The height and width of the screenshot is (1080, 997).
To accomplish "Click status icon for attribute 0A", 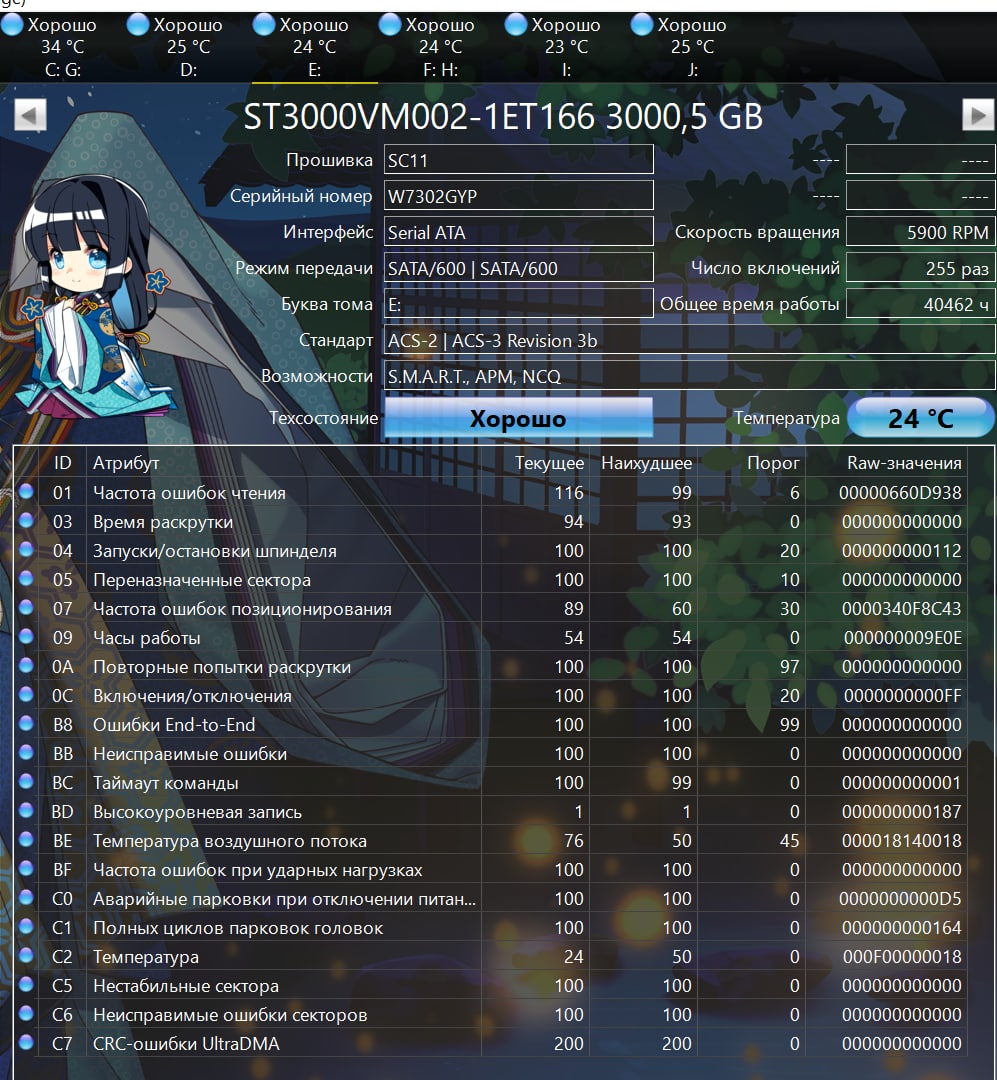I will pos(26,665).
